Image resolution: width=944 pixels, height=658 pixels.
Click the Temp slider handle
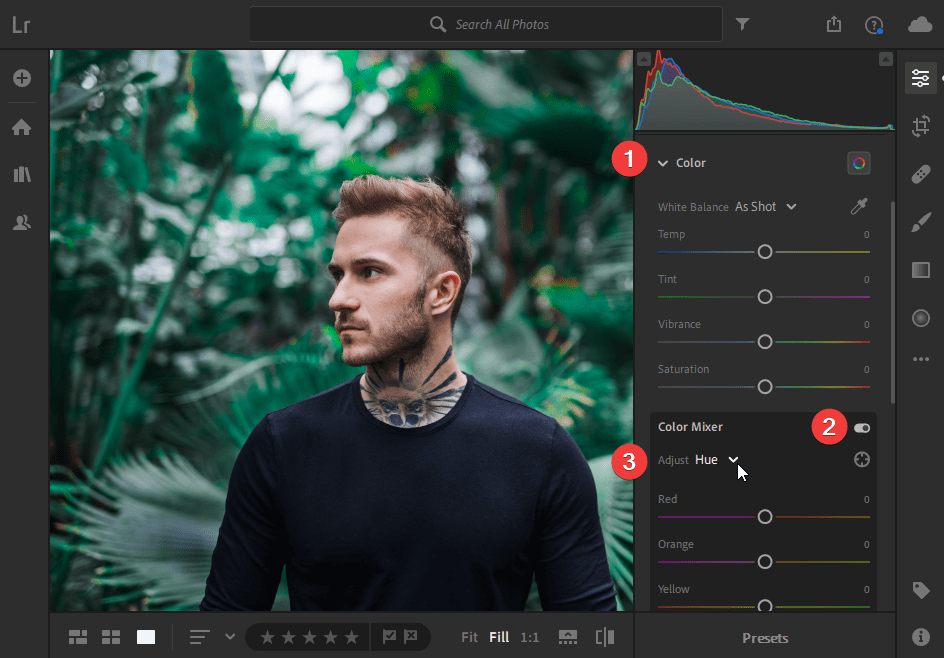point(765,252)
